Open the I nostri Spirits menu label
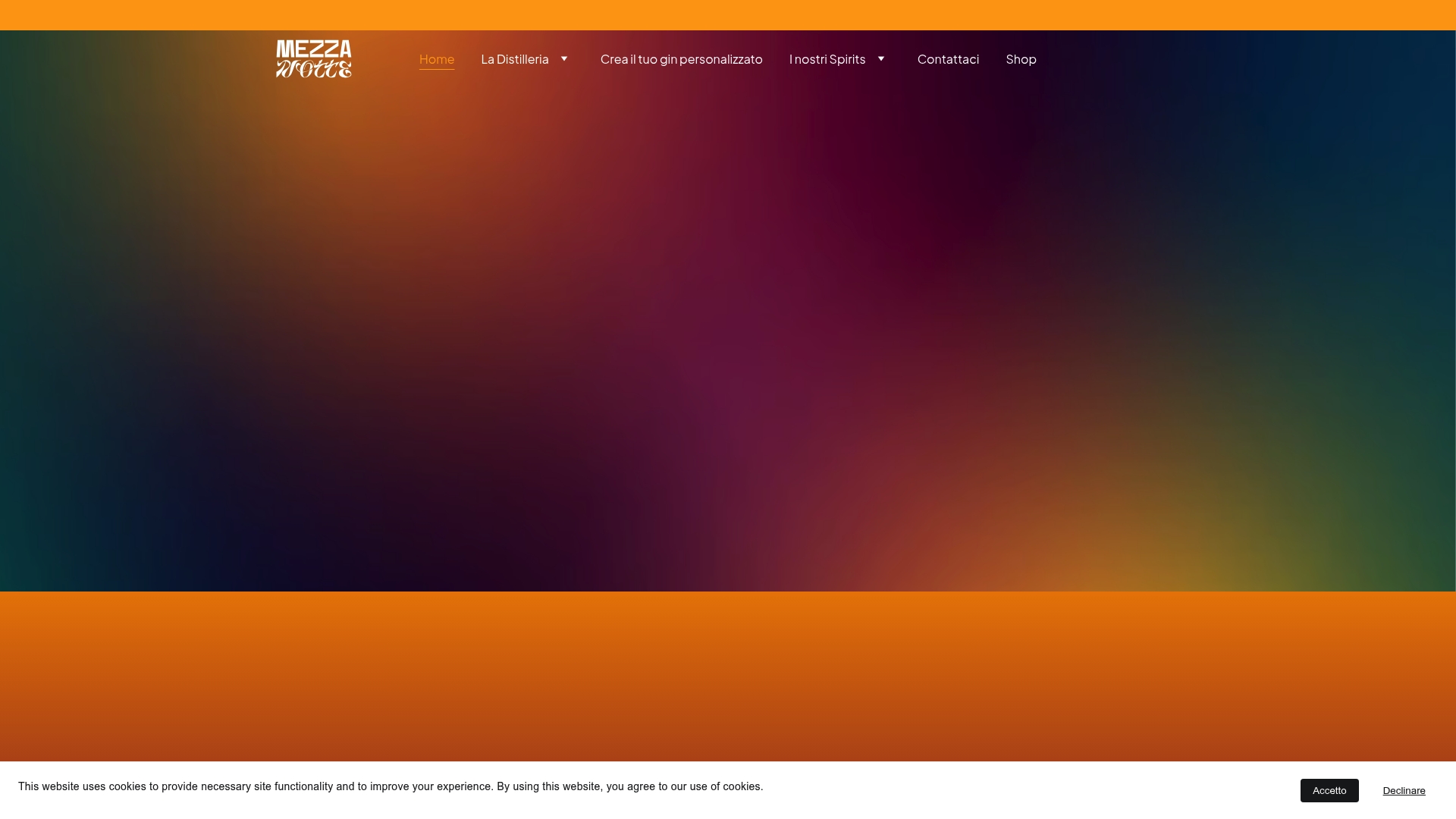This screenshot has width=1456, height=819. pyautogui.click(x=827, y=58)
